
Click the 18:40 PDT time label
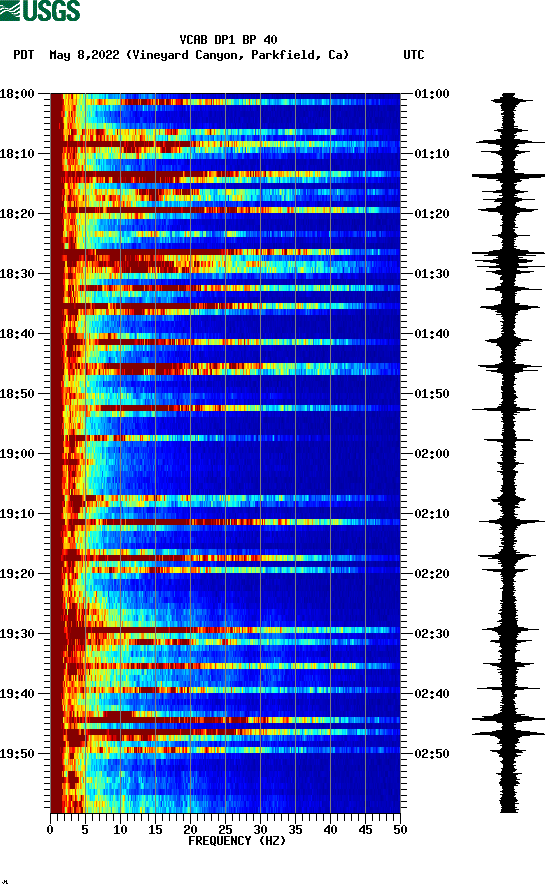tap(17, 334)
